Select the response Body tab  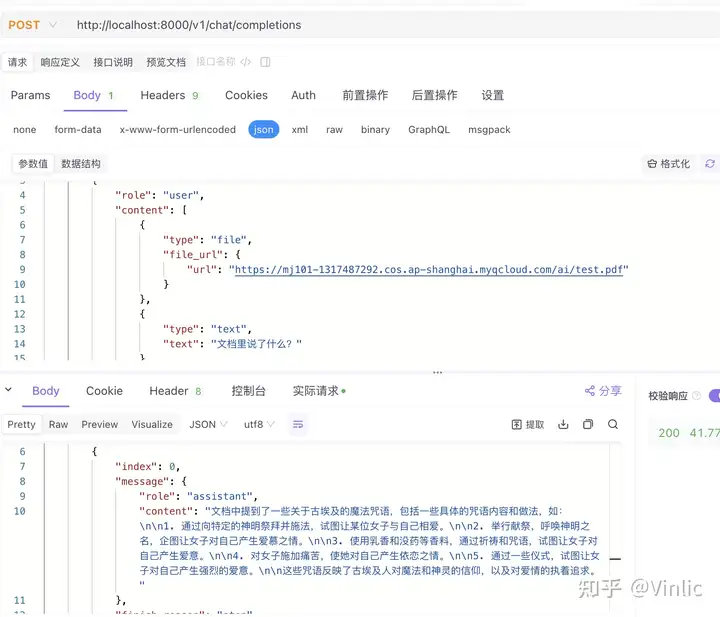click(46, 391)
